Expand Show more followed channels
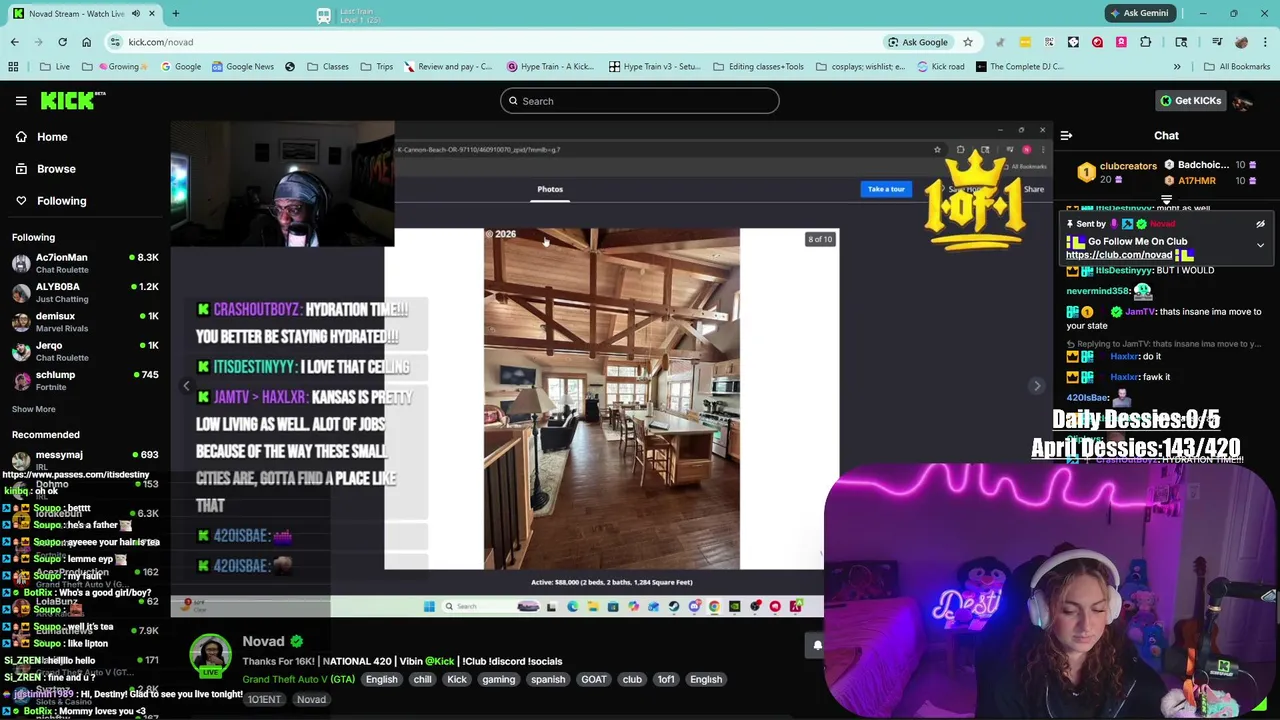This screenshot has height=720, width=1280. coord(33,409)
